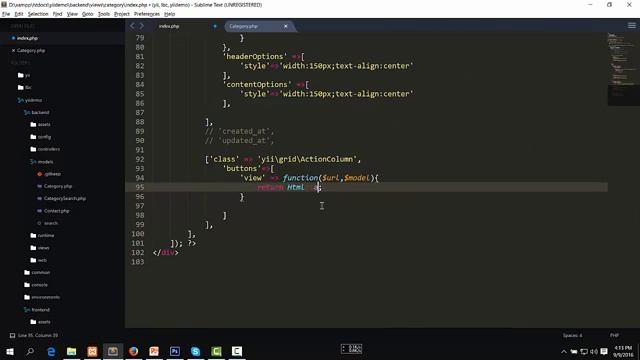Screen dimensions: 640x360
Task: Open green Camtasia icon in taskbar
Action: tap(216, 351)
